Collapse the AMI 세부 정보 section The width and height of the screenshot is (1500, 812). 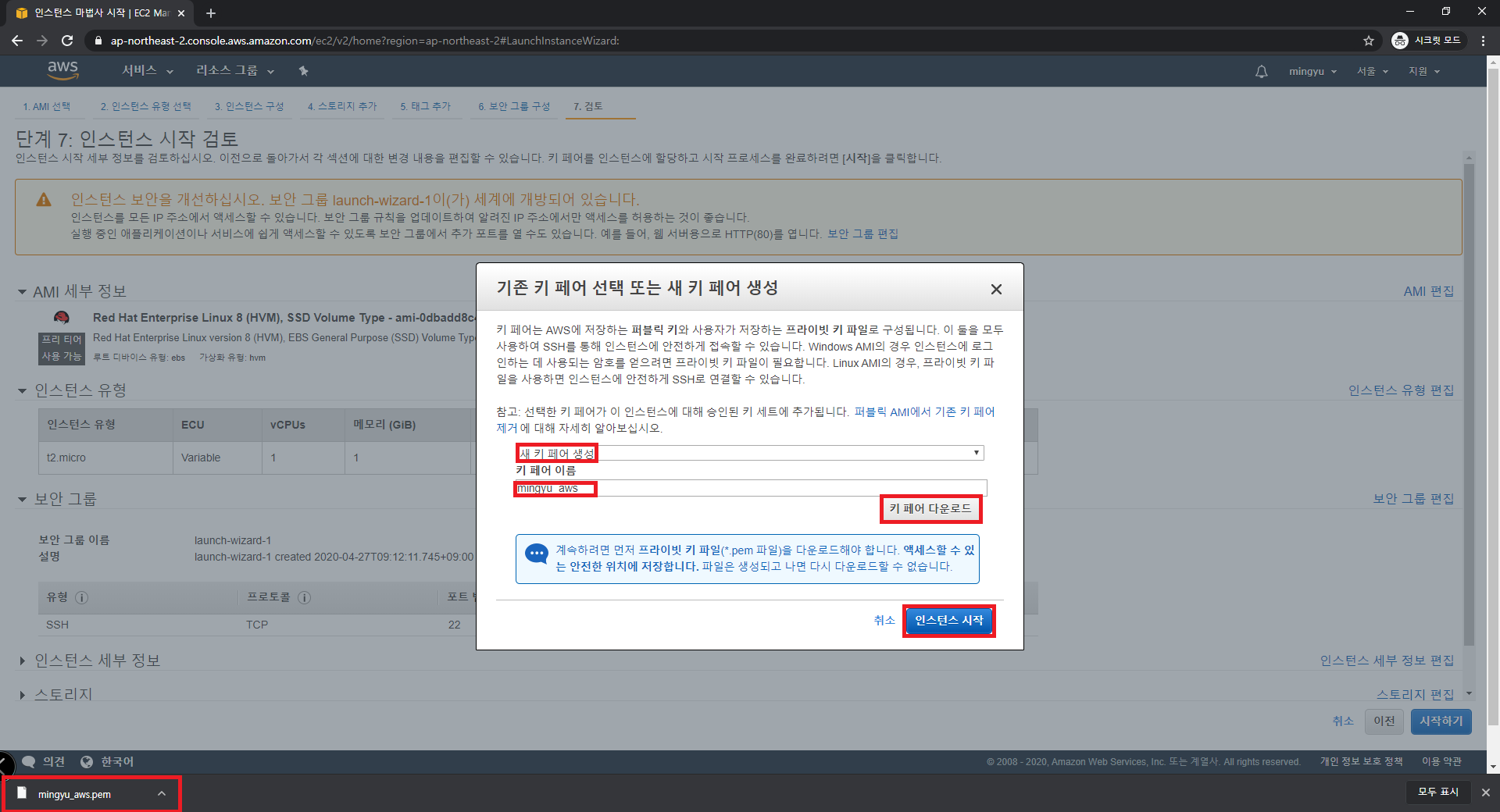22,292
